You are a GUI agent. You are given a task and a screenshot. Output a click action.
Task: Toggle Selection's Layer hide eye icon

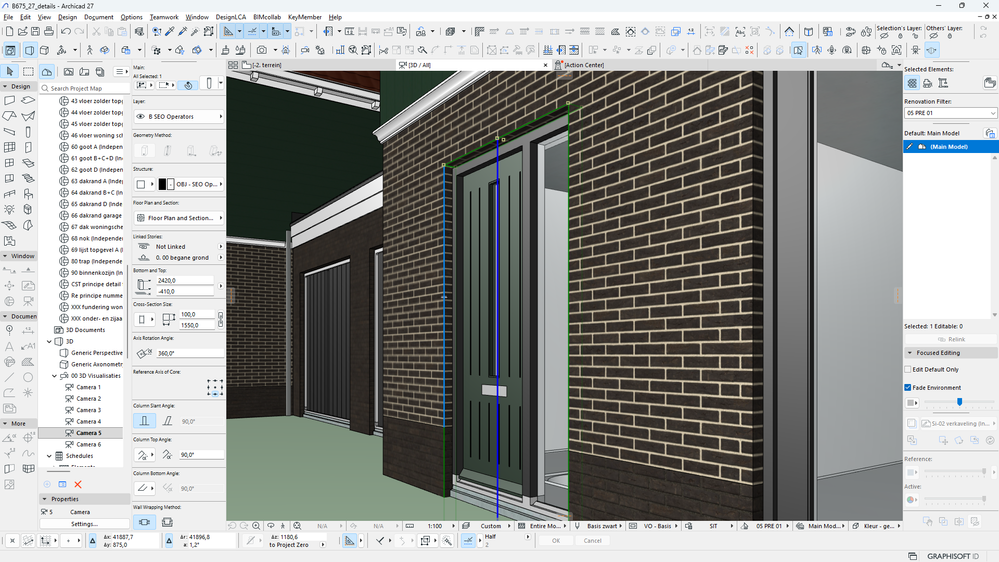click(884, 36)
